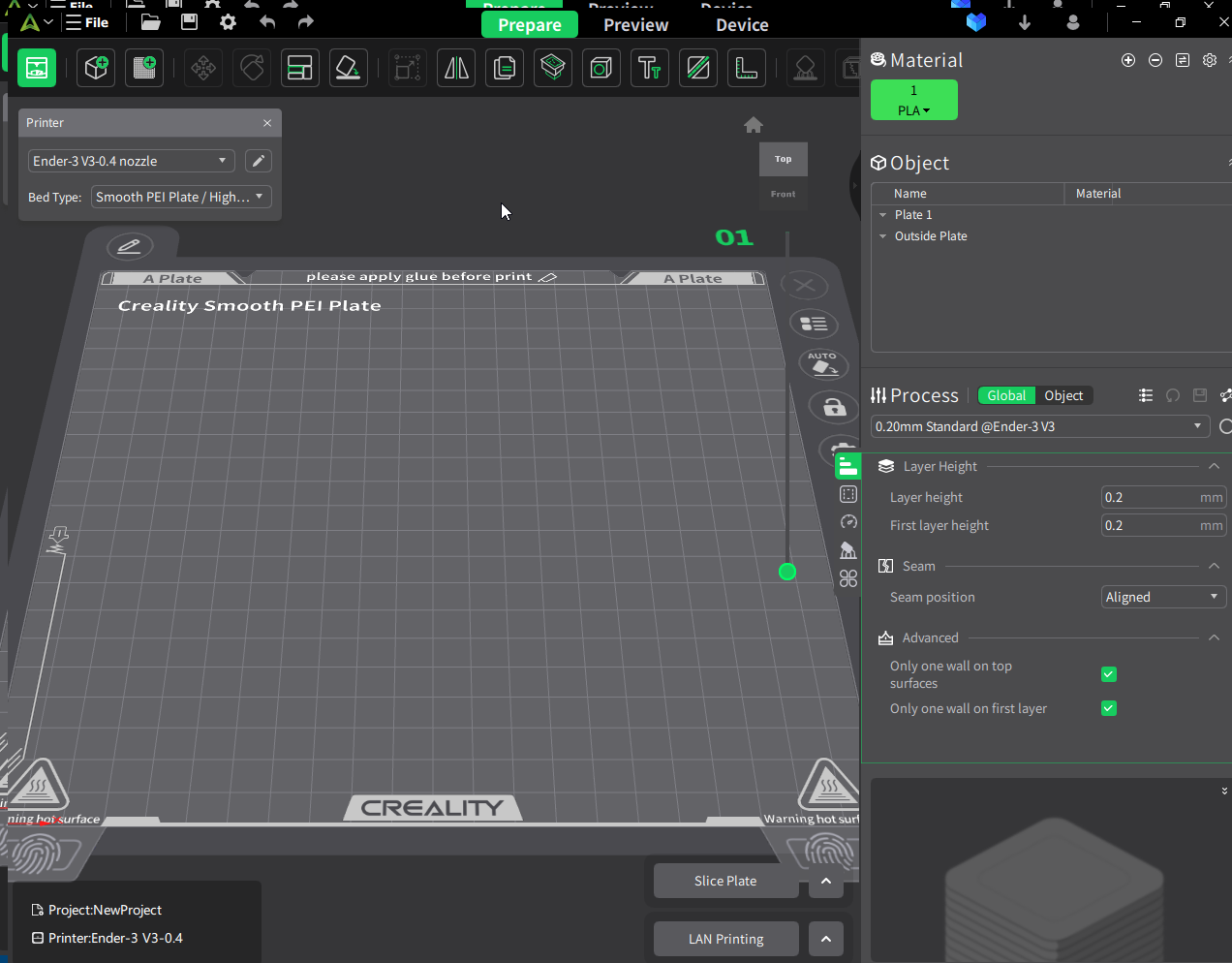Select the green process category side icon
This screenshot has height=963, width=1232.
tap(847, 466)
